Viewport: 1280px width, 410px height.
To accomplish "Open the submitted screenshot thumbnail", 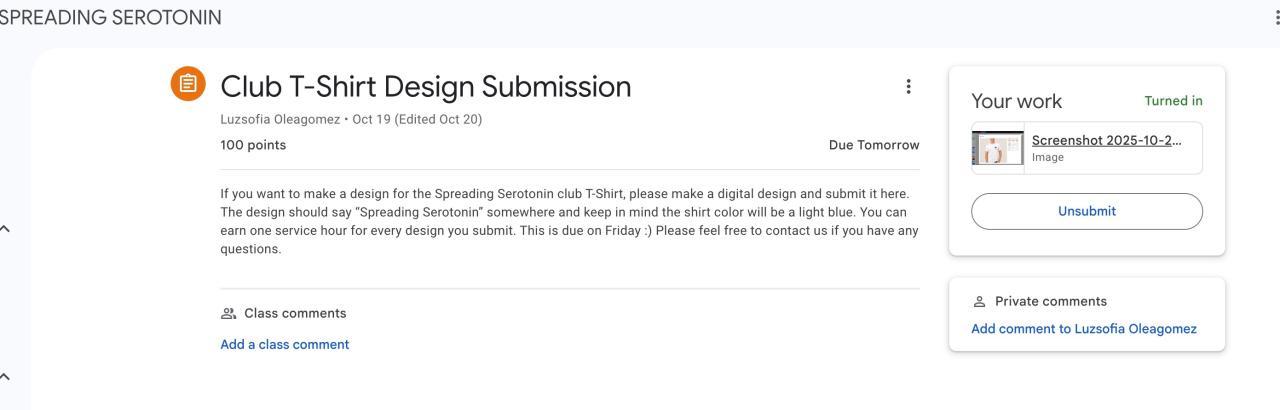I will [x=998, y=148].
